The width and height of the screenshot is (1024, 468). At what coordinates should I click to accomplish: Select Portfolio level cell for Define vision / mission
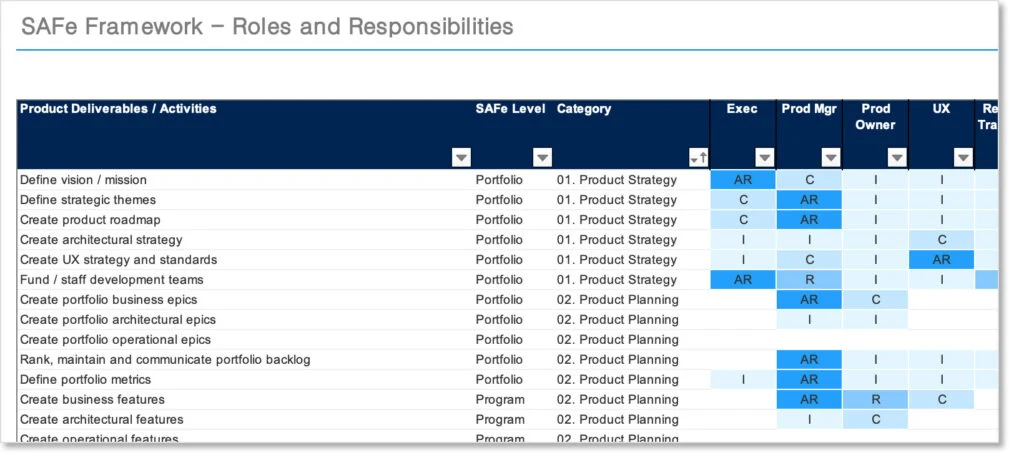coord(512,179)
